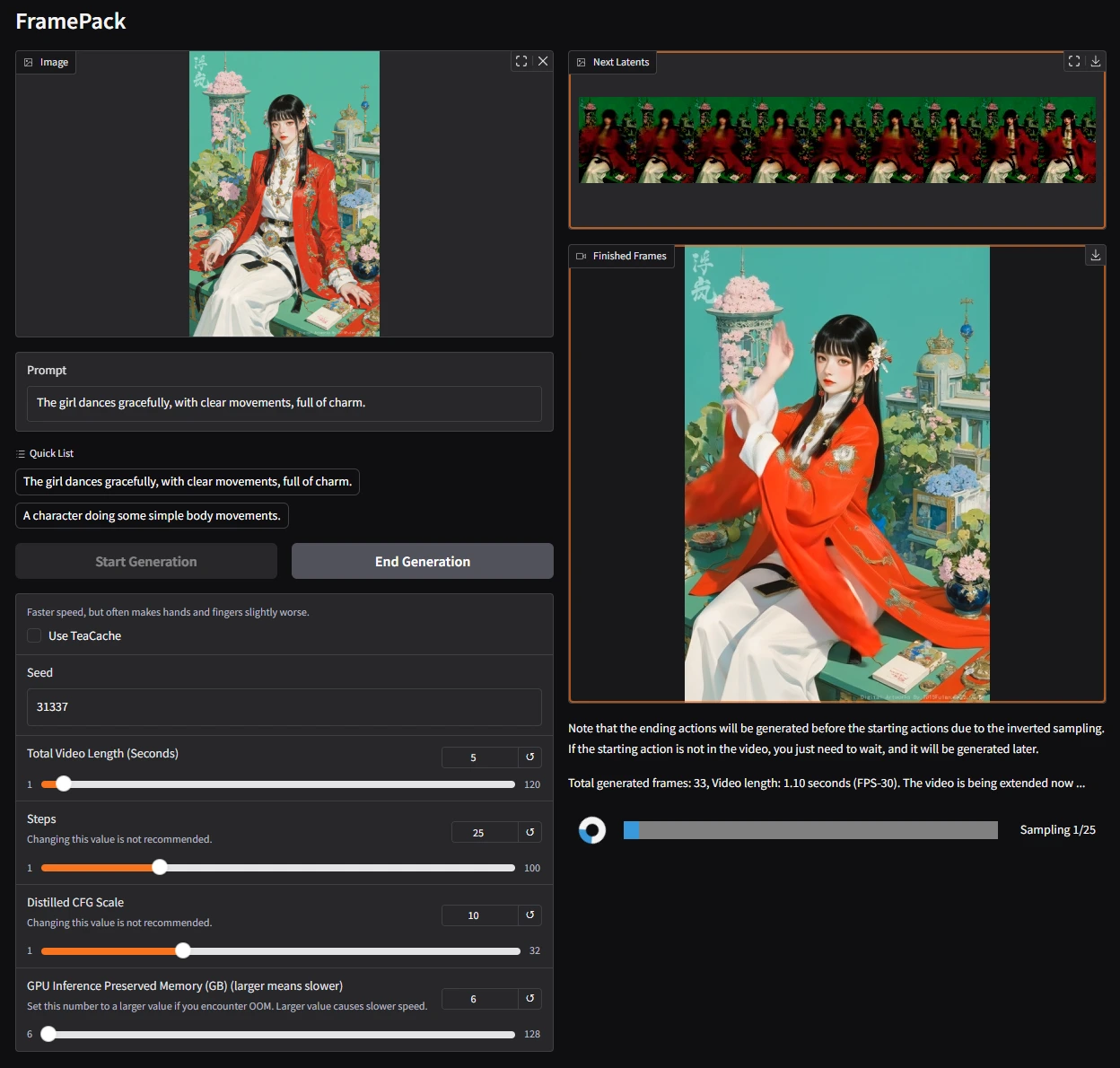Image resolution: width=1120 pixels, height=1068 pixels.
Task: Open Next Latents preview in fullscreen
Action: tap(1074, 62)
